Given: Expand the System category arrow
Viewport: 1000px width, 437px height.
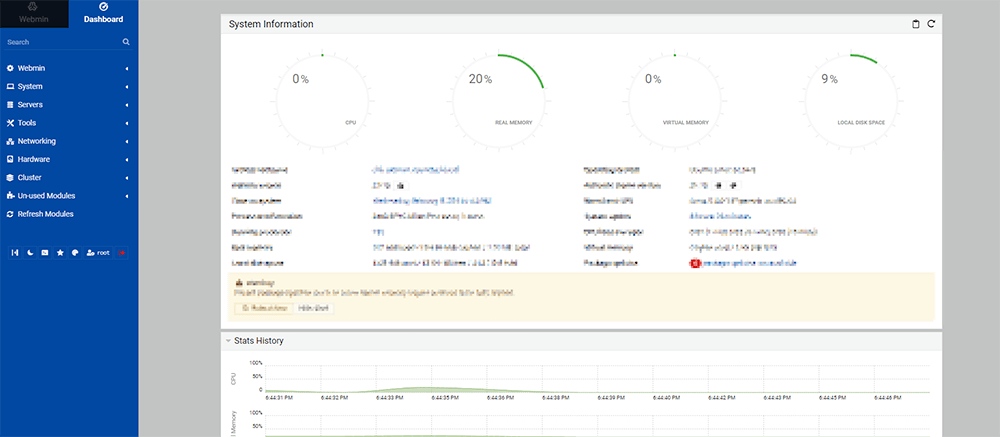Looking at the screenshot, I should point(127,87).
